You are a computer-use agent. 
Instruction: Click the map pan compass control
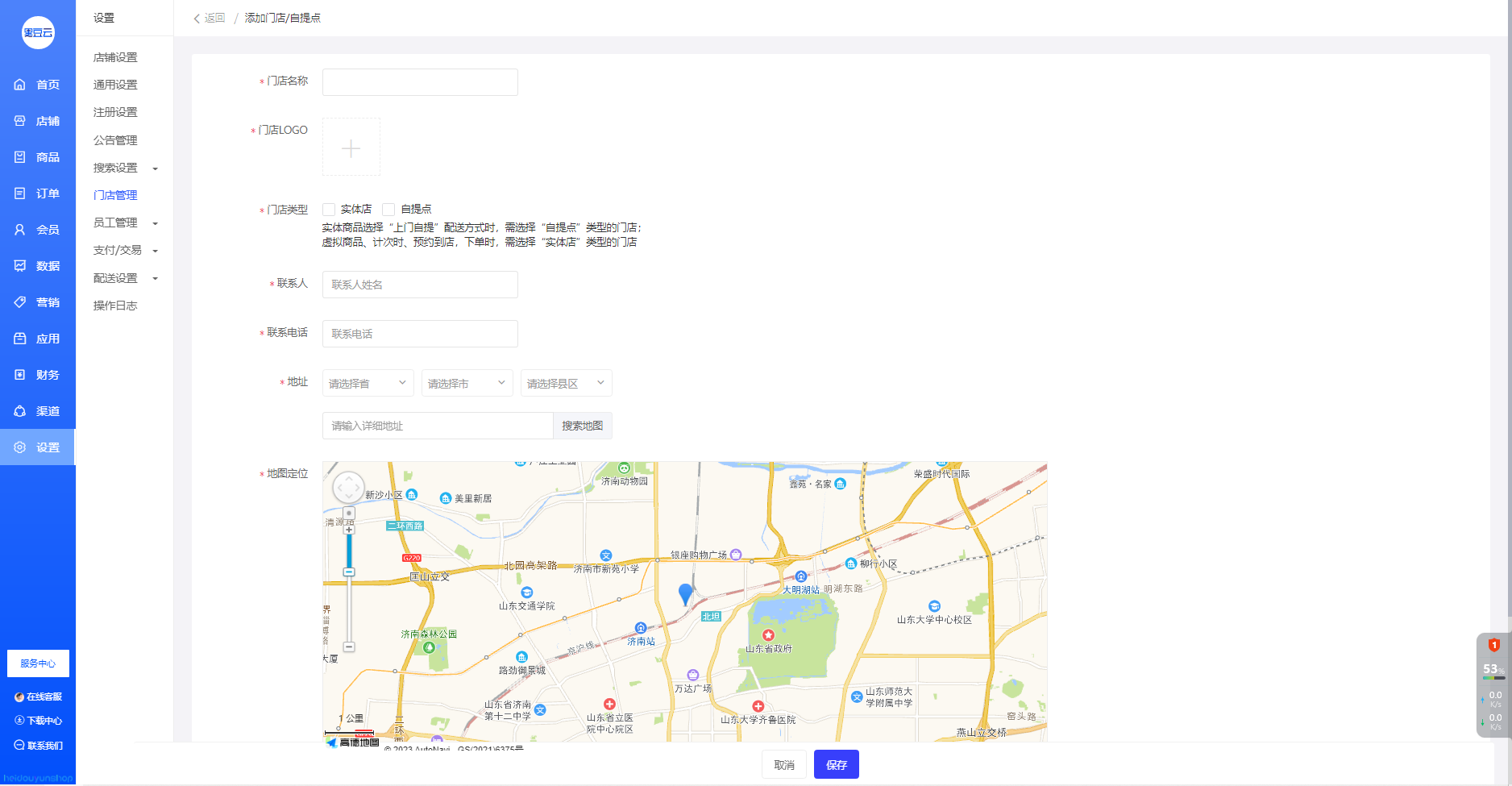[349, 488]
